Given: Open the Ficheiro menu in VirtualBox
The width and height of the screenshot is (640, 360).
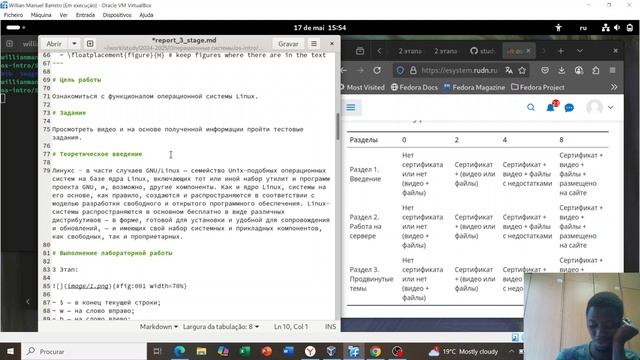Looking at the screenshot, I should (13, 15).
